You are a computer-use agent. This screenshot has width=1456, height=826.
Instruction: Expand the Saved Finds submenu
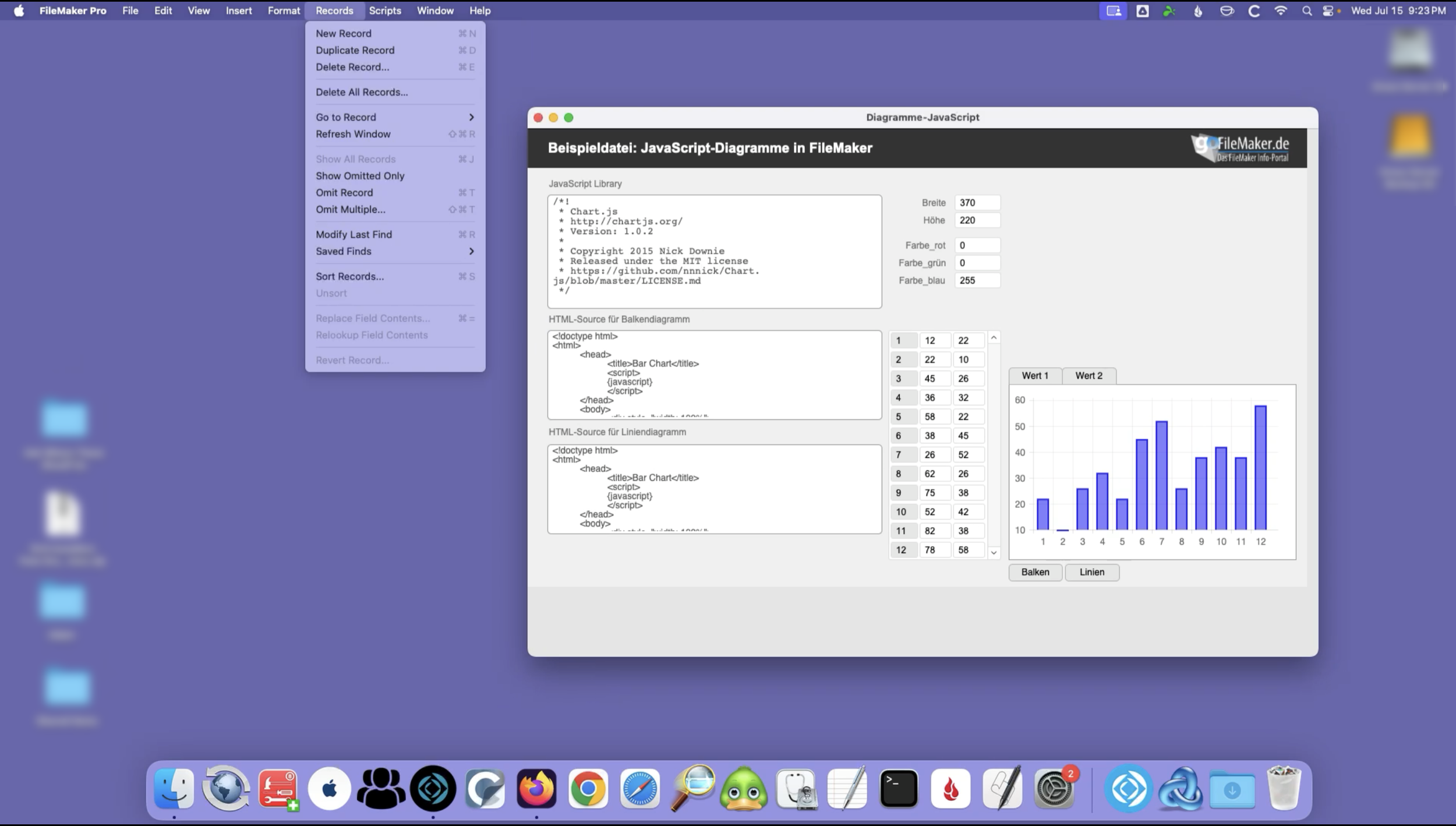pos(395,251)
